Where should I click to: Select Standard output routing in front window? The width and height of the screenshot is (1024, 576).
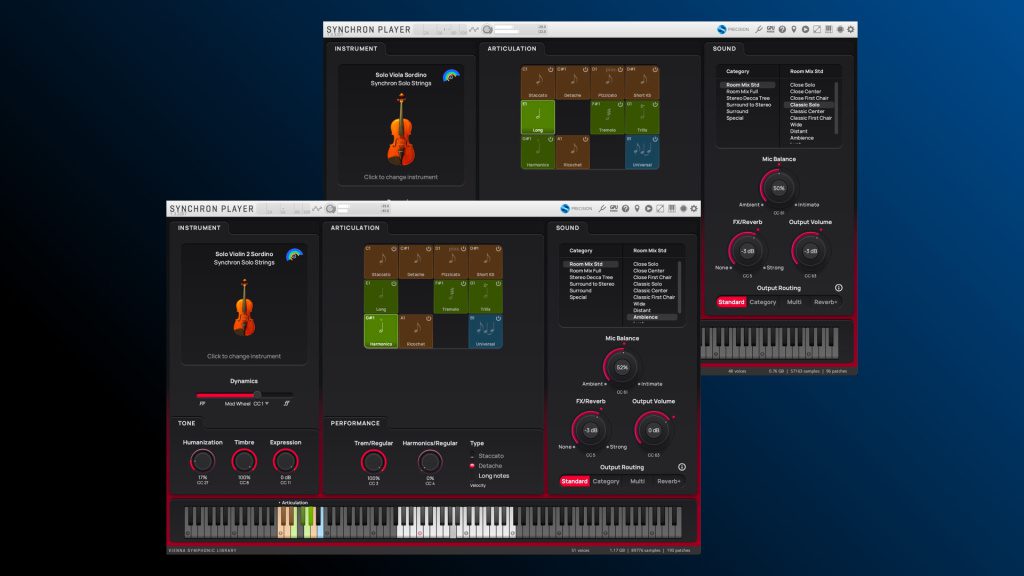coord(574,481)
